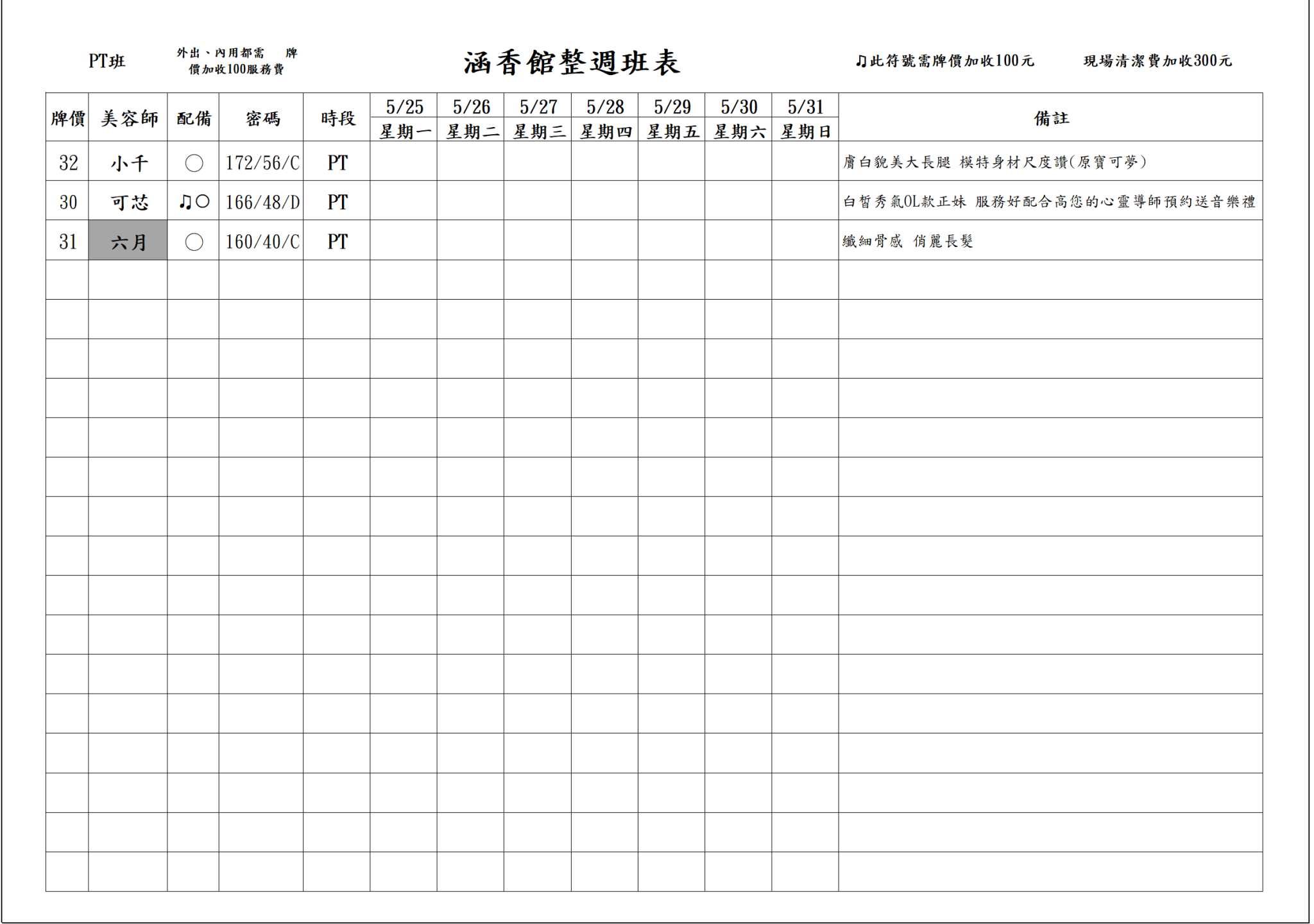
Task: Select the 星期一 weekday cell
Action: click(404, 130)
